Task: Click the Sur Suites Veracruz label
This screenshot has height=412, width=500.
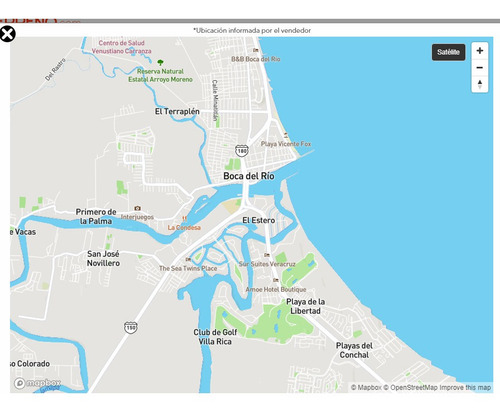Action: pyautogui.click(x=267, y=264)
